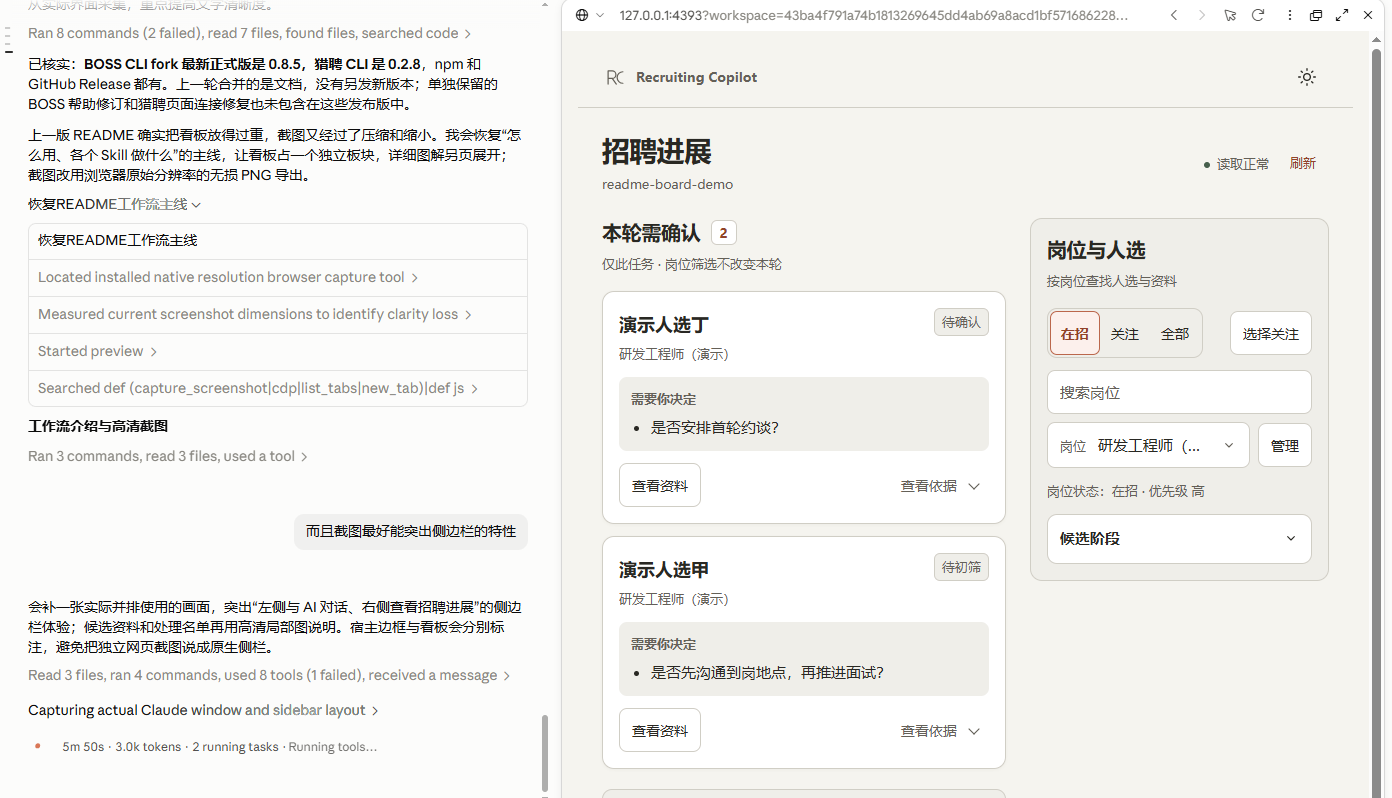Select the 在招 filter tab
The height and width of the screenshot is (798, 1392).
[x=1075, y=333]
